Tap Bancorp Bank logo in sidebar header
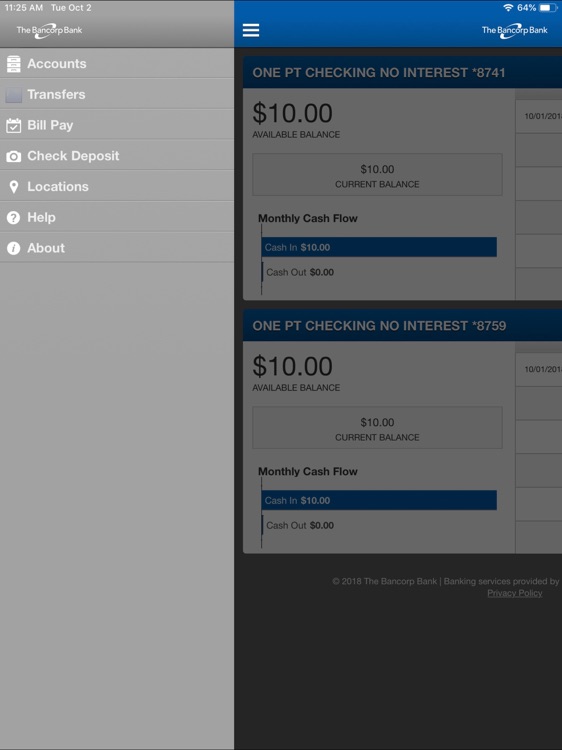 coord(49,31)
